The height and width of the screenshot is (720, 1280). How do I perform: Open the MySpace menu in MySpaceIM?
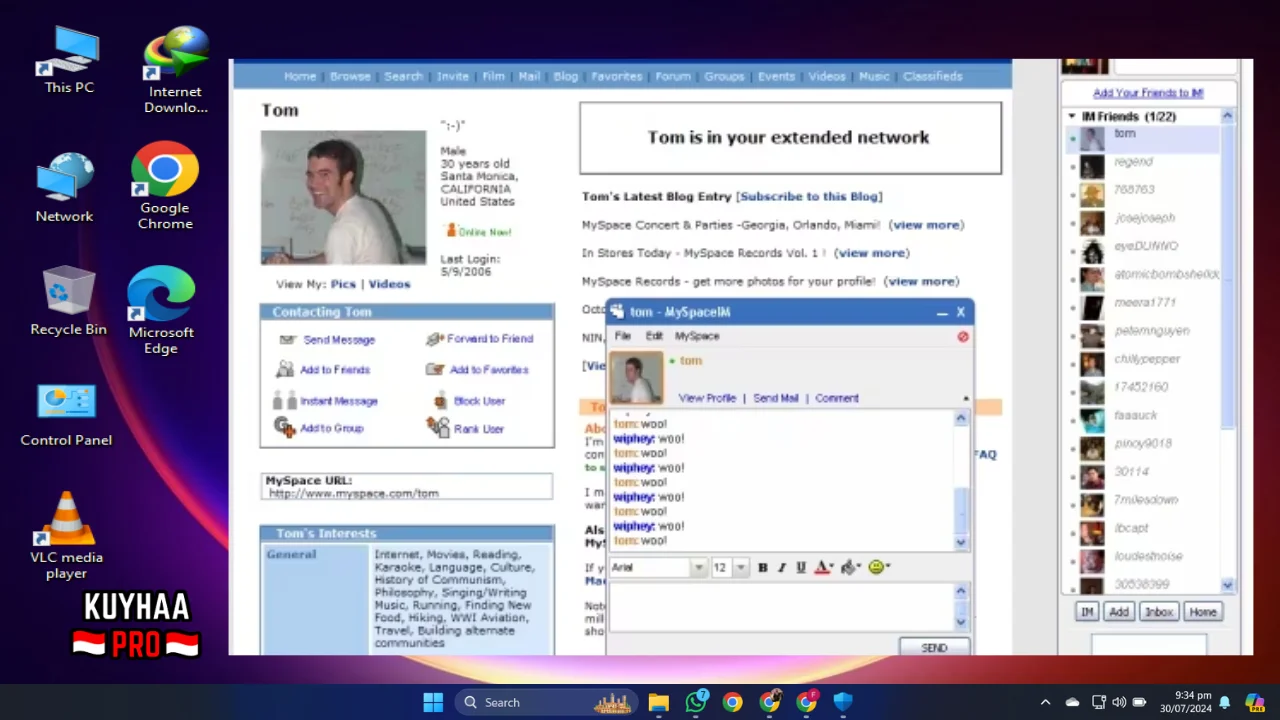[697, 336]
